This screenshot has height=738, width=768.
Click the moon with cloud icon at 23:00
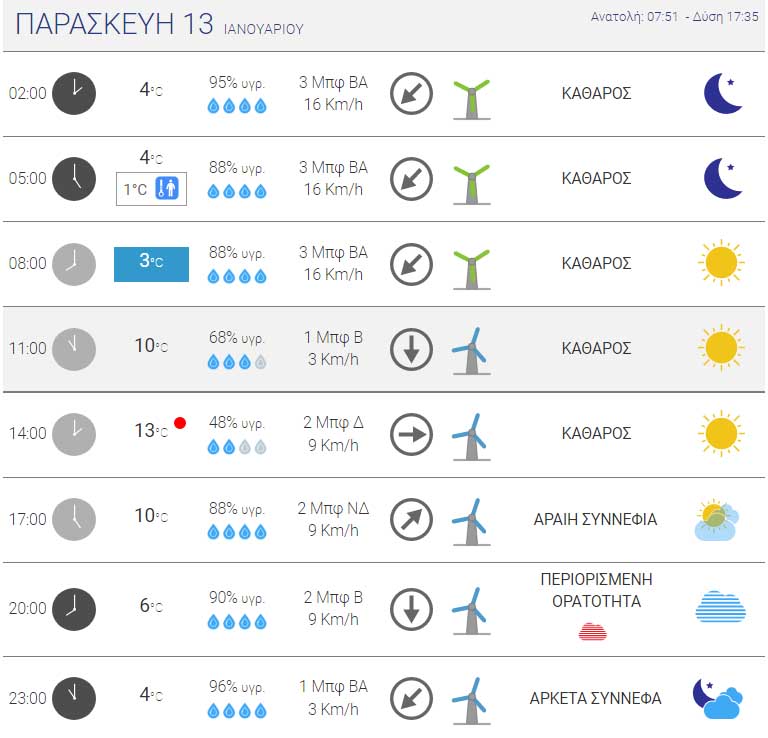tap(718, 699)
